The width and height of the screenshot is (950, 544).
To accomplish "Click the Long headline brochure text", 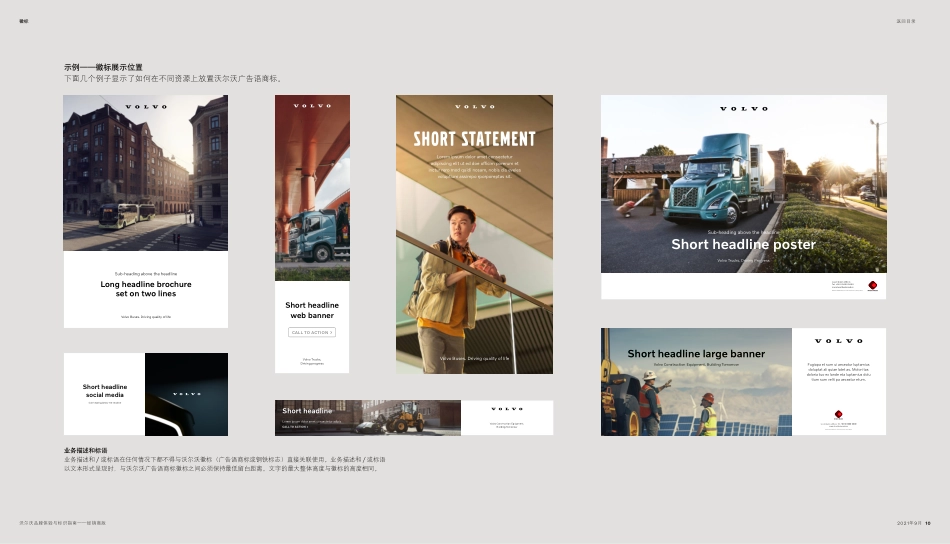I will point(146,289).
